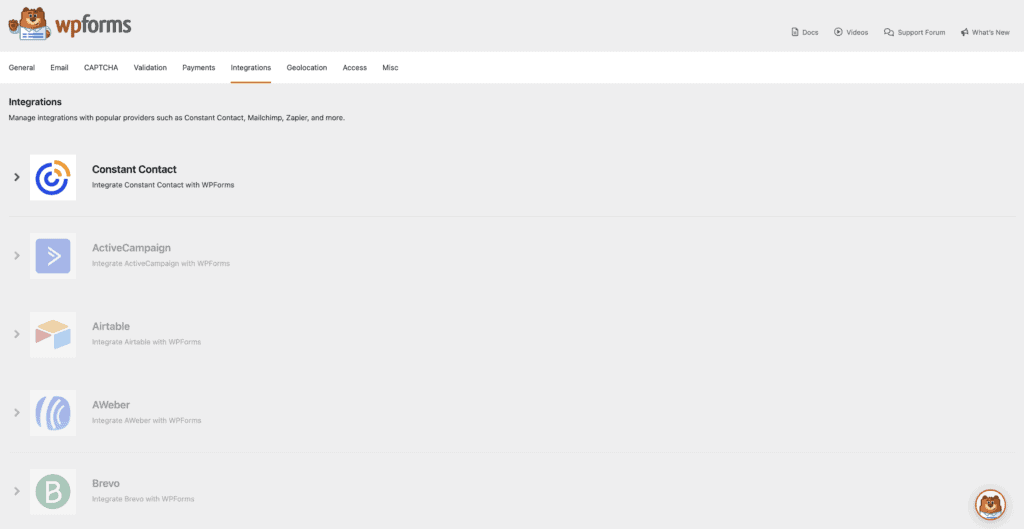Click the Constant Contact title

[x=134, y=169]
